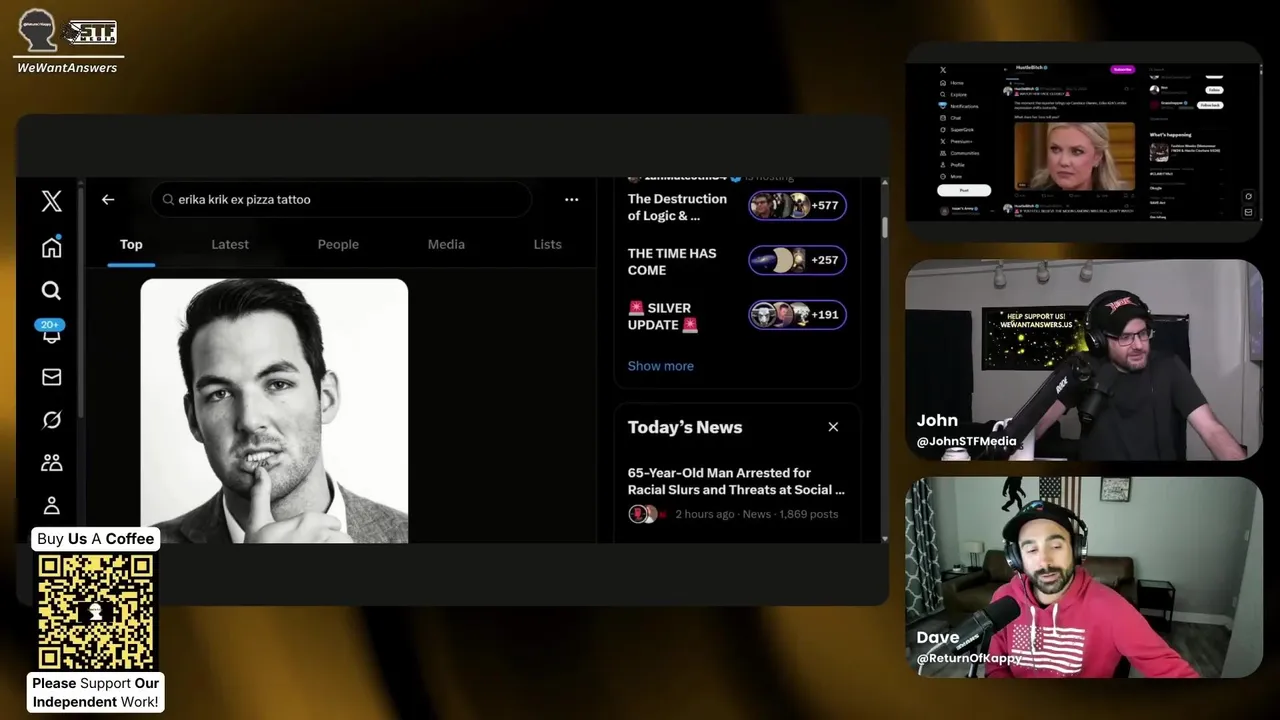1280x720 pixels.
Task: Open 'THE TIME HAS COME' space
Action: pos(672,261)
